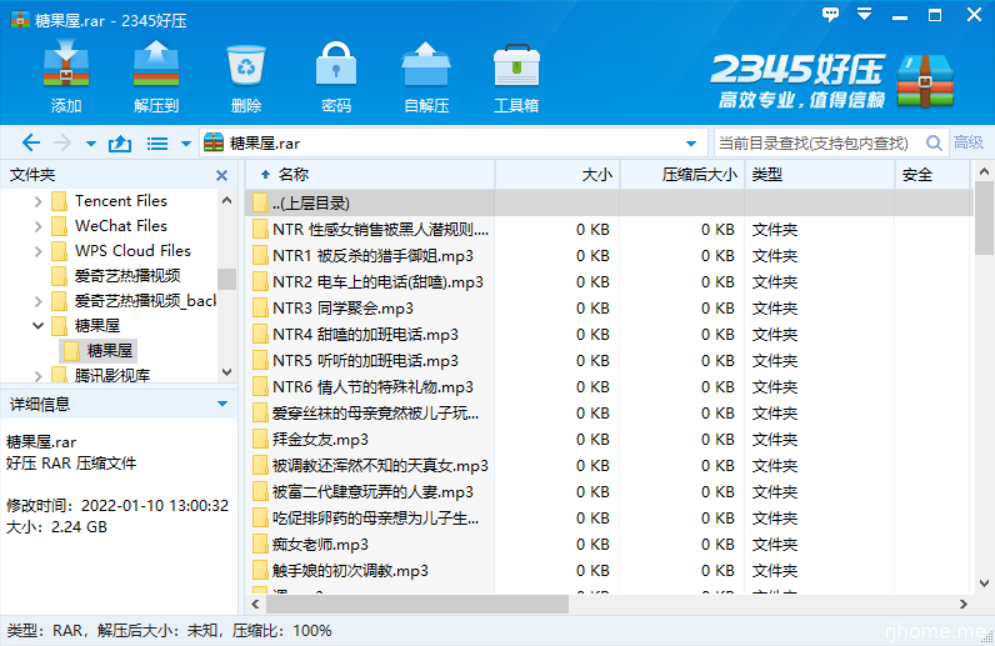The width and height of the screenshot is (995, 646).
Task: Click the horizontal scrollbar left arrow
Action: (x=255, y=605)
